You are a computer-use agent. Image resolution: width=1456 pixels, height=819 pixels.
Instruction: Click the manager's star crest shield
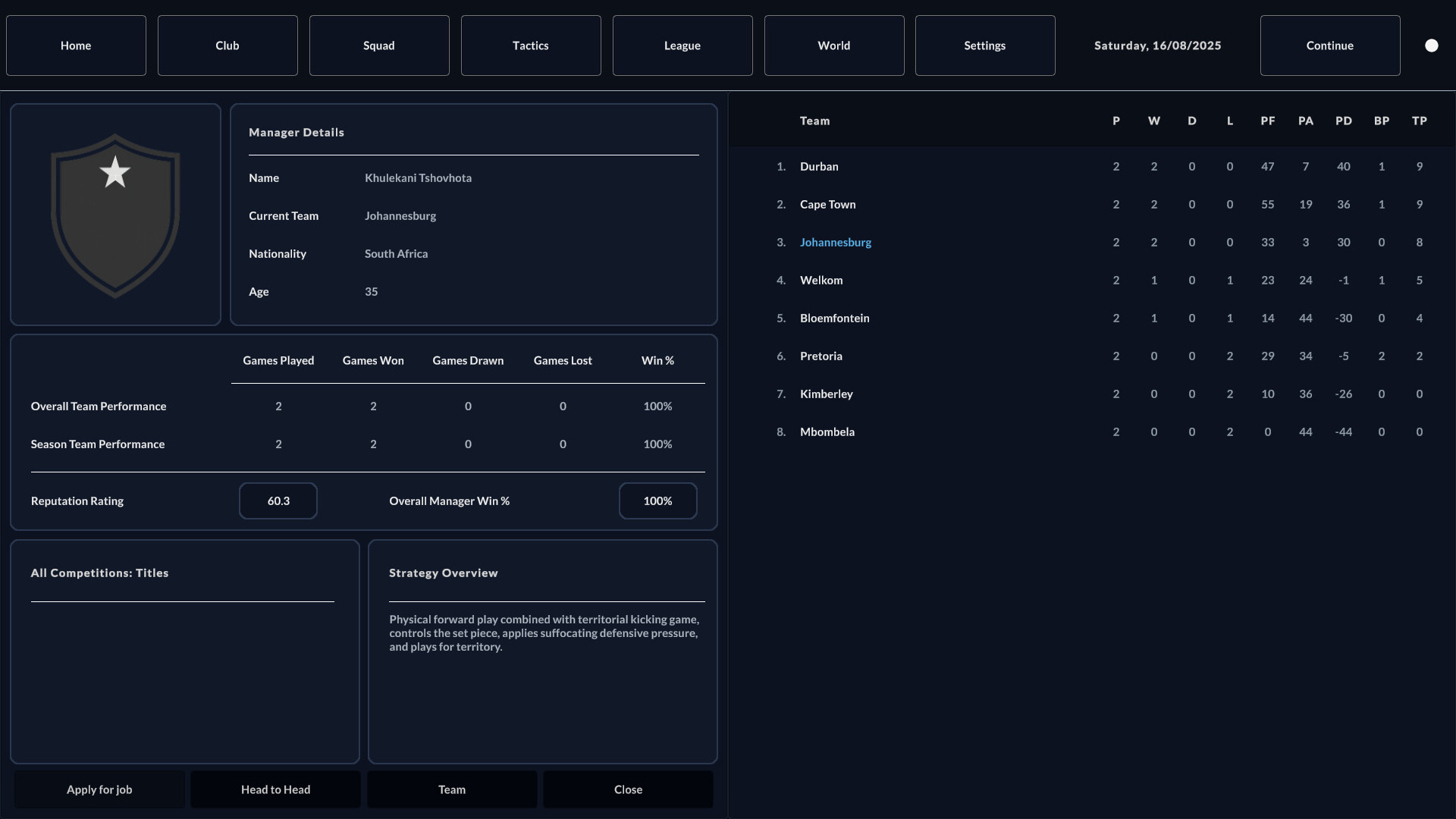click(115, 215)
